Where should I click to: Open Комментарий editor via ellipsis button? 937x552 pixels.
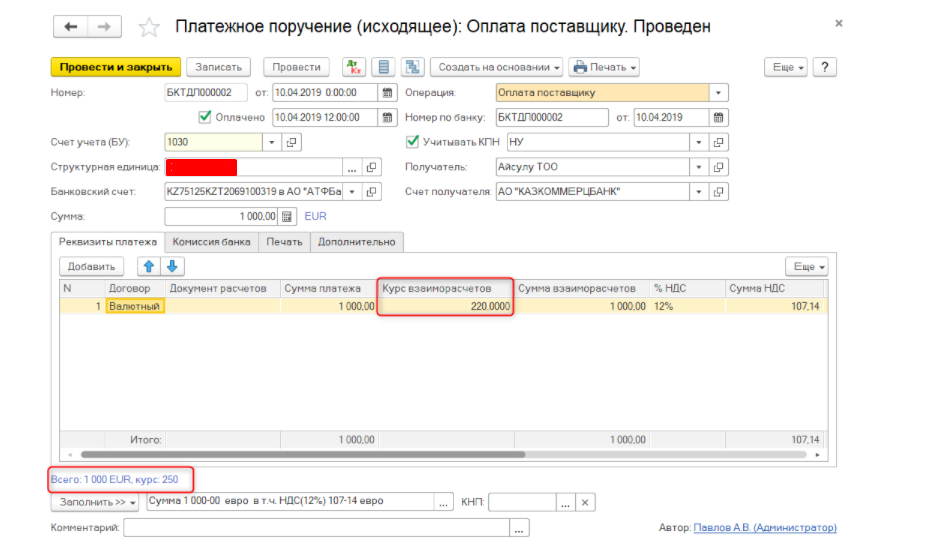point(519,528)
